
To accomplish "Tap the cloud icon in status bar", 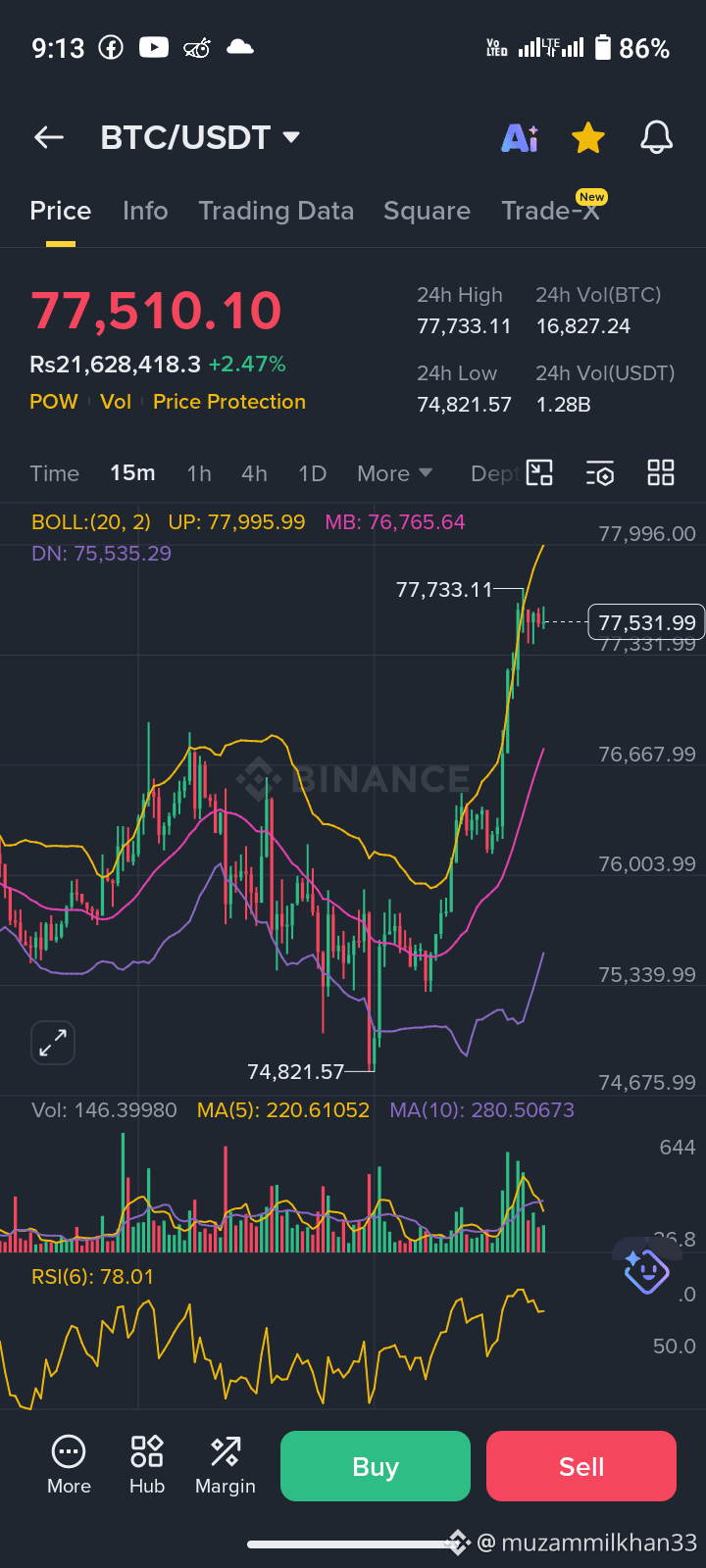I will click(x=240, y=47).
